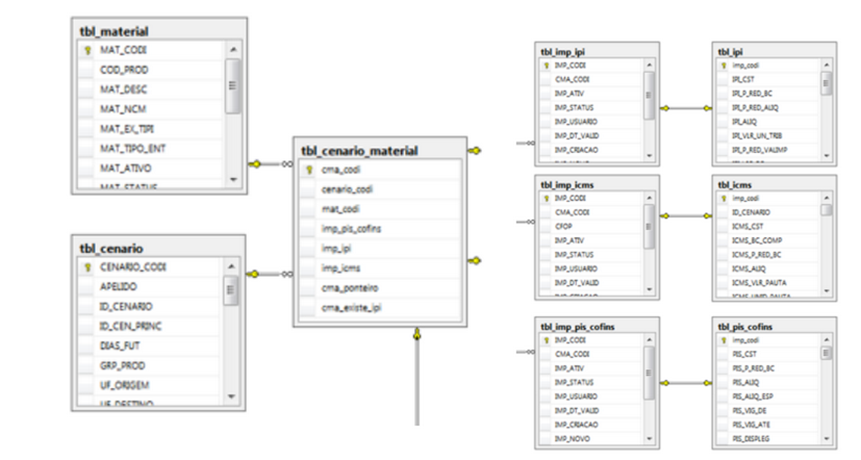The width and height of the screenshot is (861, 460).
Task: Select the tbl_cenario_material table title
Action: coord(360,150)
